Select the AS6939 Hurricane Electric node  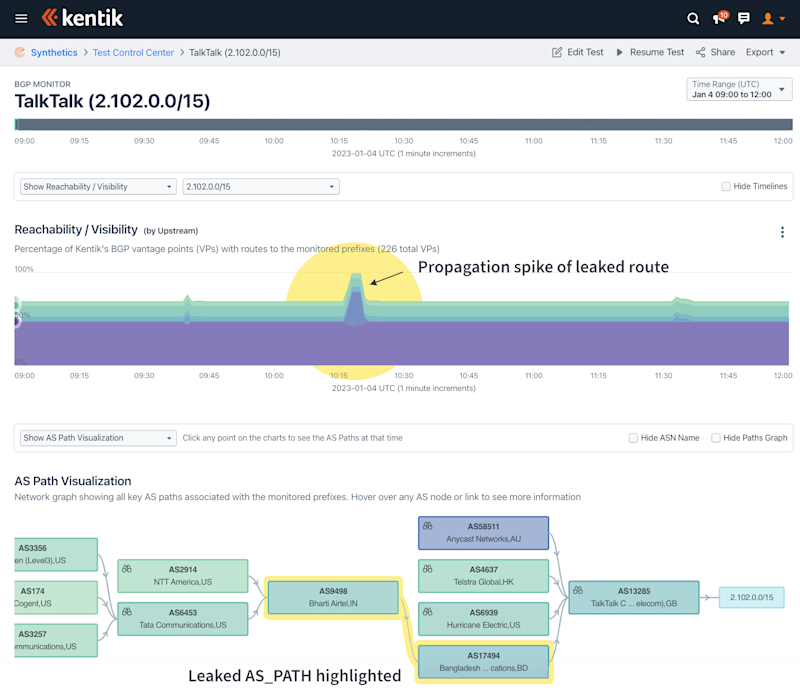pyautogui.click(x=483, y=618)
